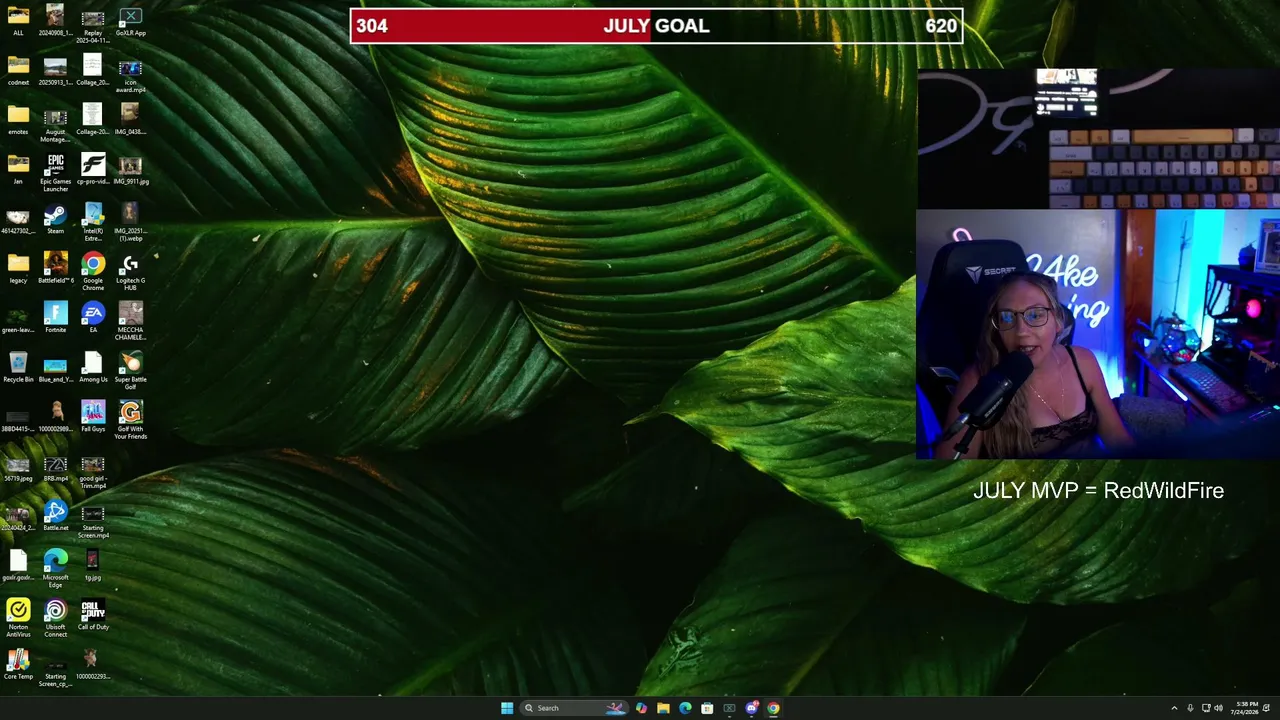Select the Blue_and_Y image file
1280x720 pixels.
click(55, 370)
